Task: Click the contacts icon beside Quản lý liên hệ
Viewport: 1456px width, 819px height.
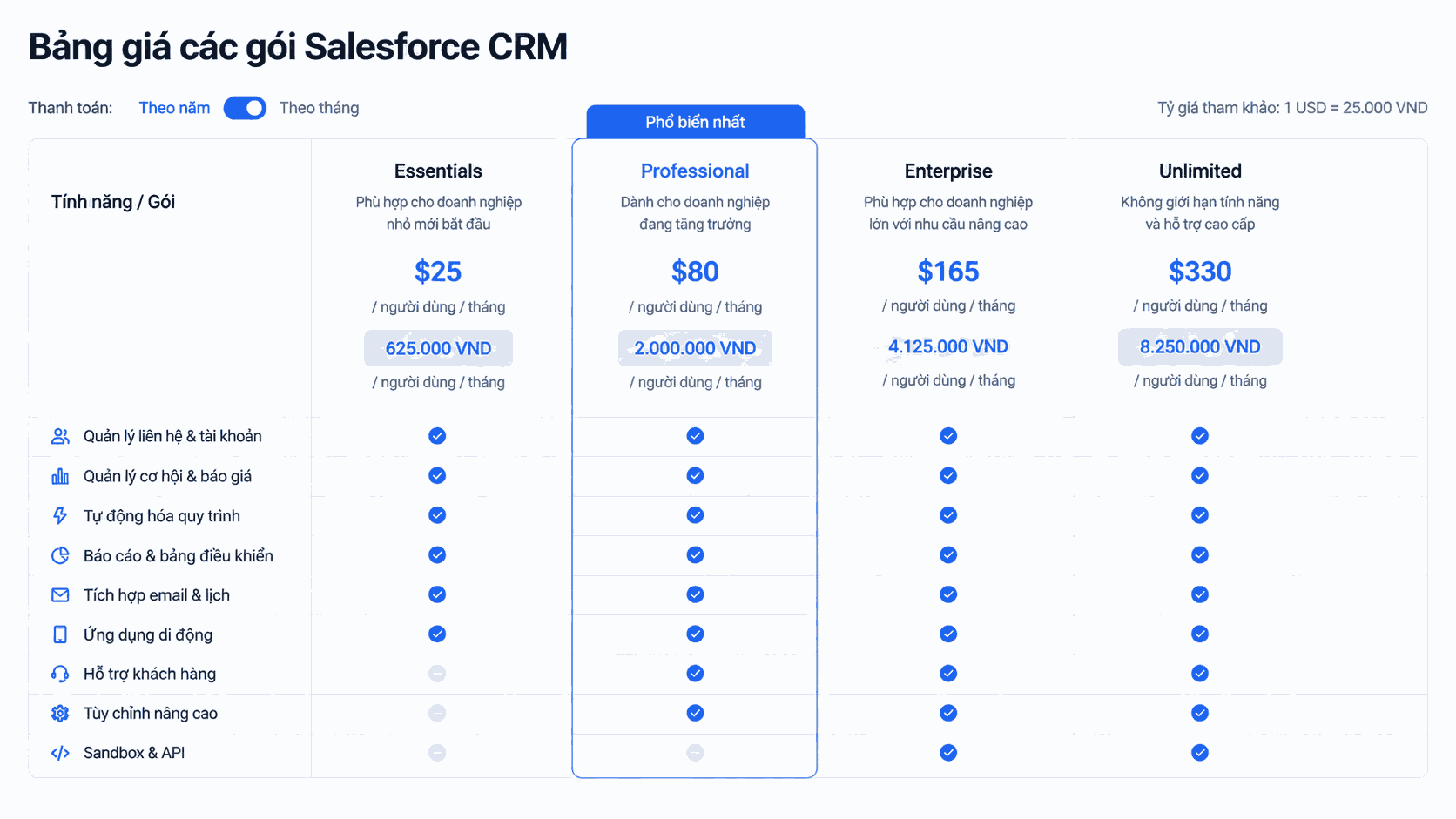Action: [x=60, y=436]
